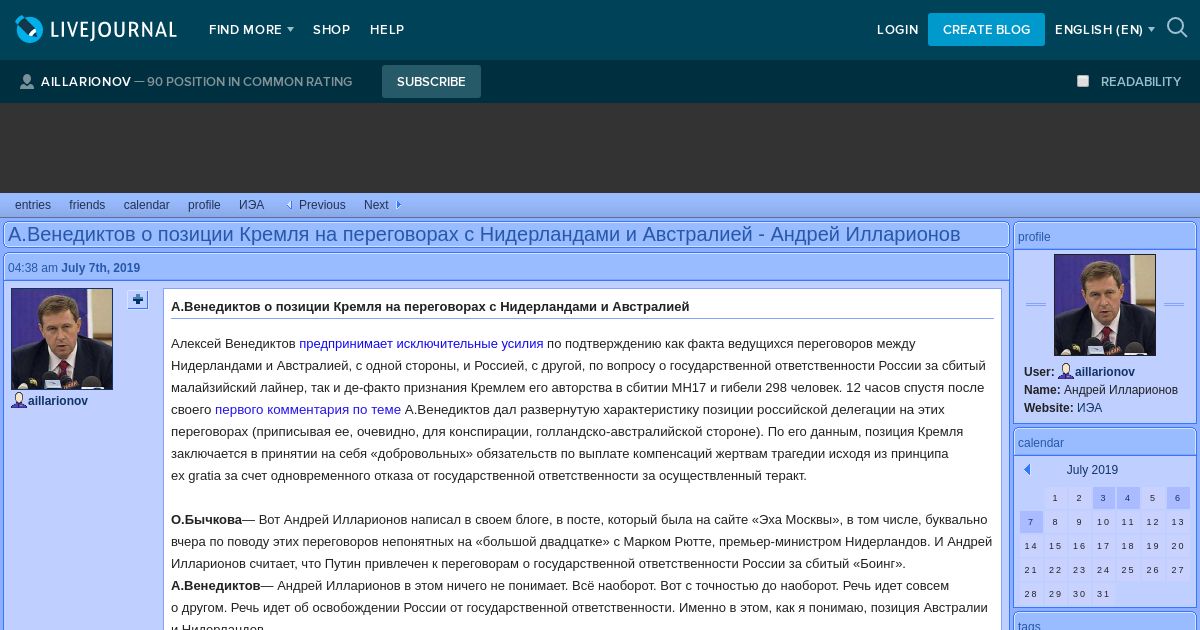Open the profile sidebar heading link
The image size is (1200, 630).
1034,237
